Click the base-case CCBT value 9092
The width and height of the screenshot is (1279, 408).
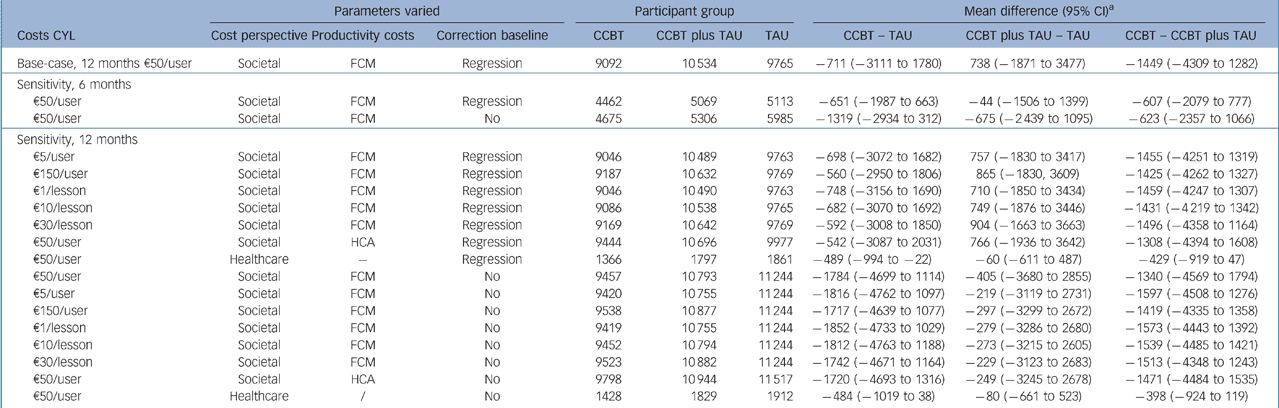tap(612, 64)
